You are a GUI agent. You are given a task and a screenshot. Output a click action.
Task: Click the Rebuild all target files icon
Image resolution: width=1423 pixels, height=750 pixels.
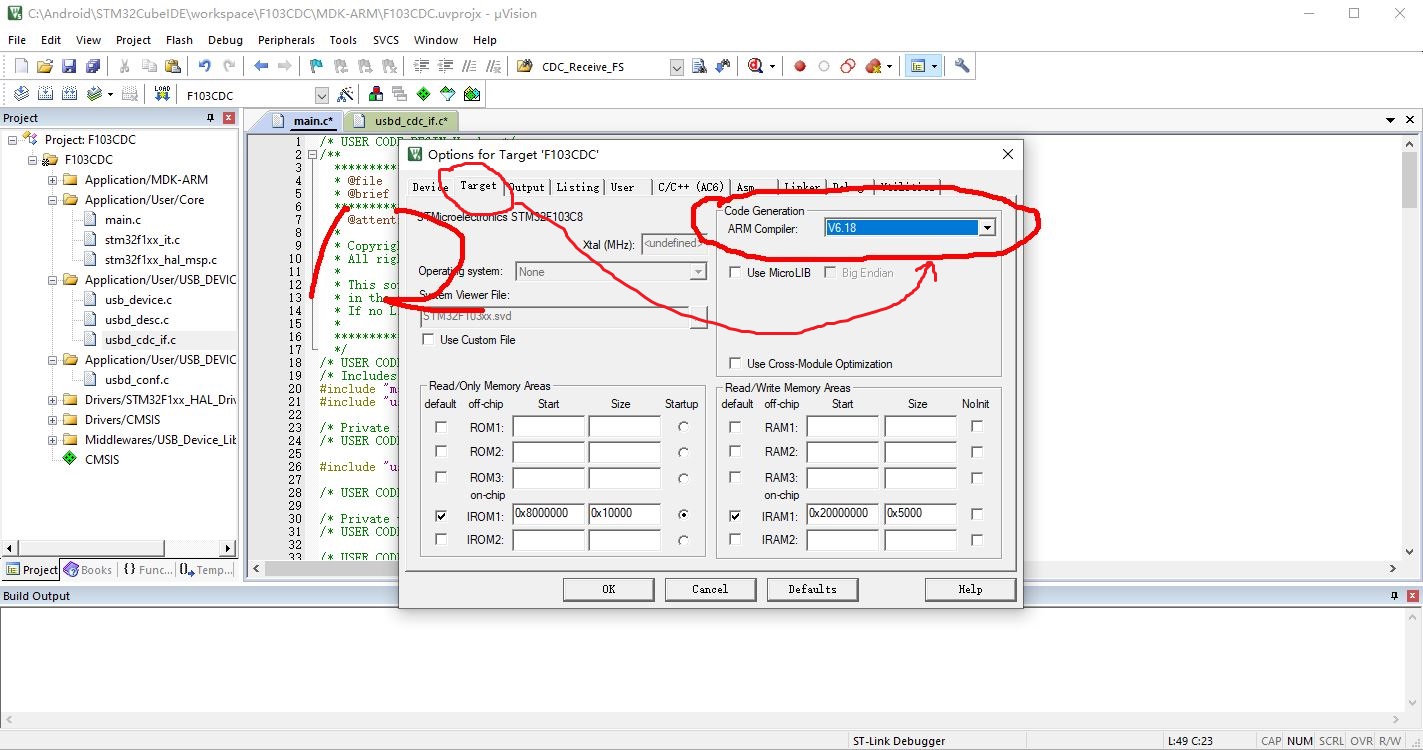pyautogui.click(x=69, y=94)
